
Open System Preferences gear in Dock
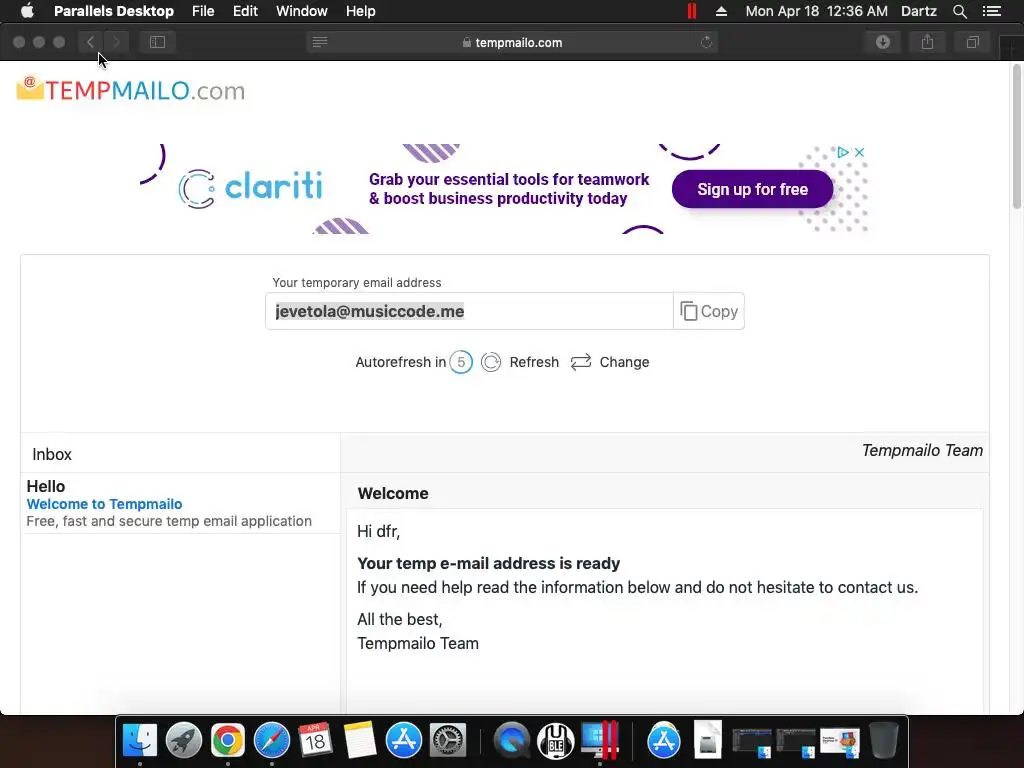click(447, 741)
